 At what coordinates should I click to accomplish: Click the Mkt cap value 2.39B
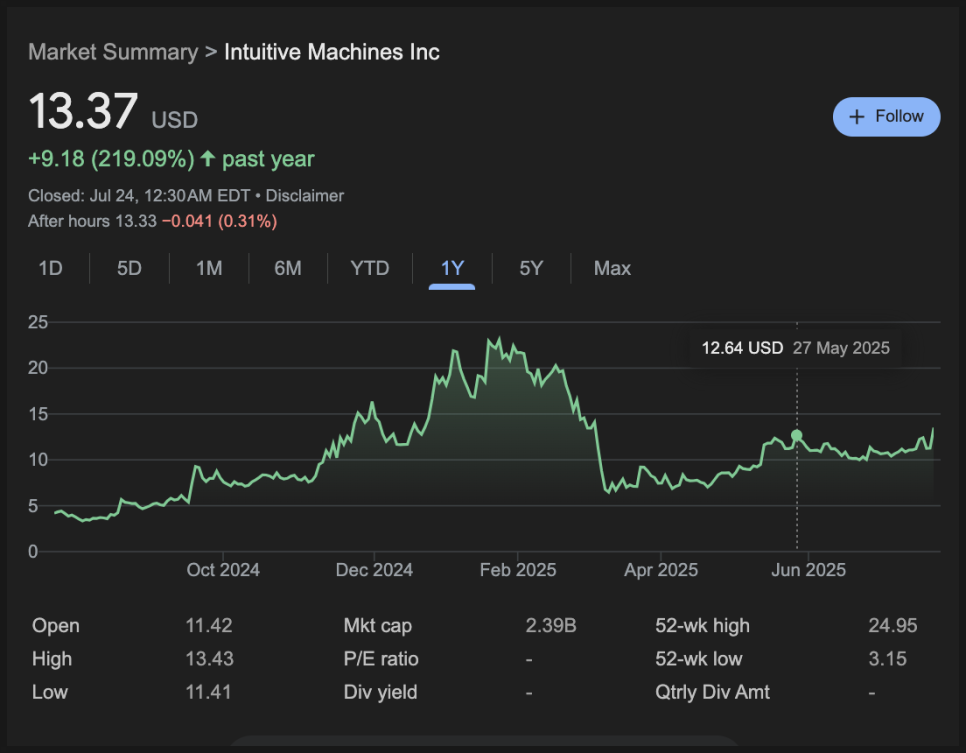(x=551, y=625)
